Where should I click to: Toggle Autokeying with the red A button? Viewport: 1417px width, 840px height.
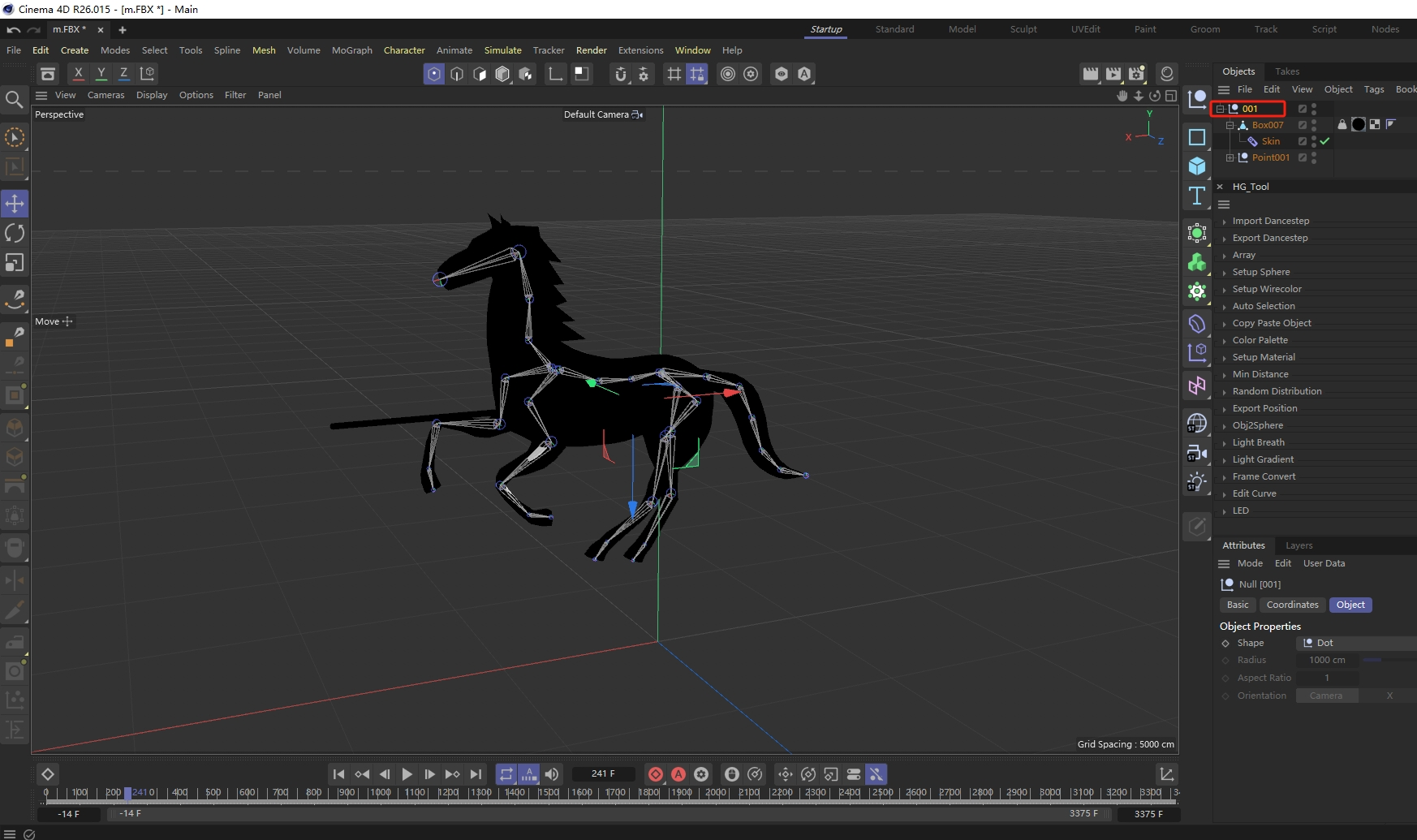tap(678, 774)
